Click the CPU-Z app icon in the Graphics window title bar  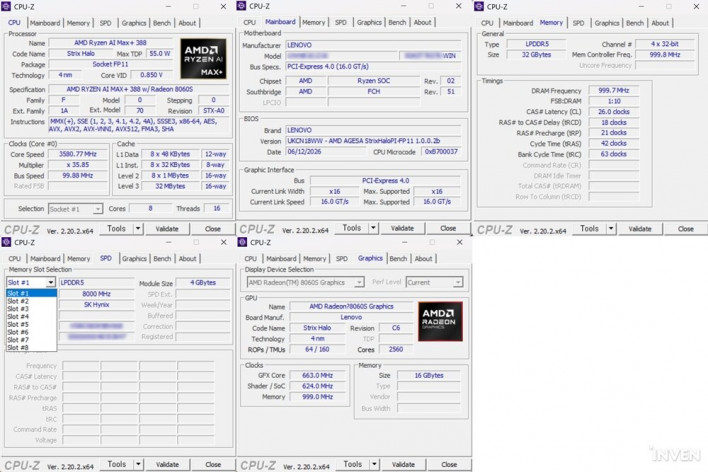242,242
